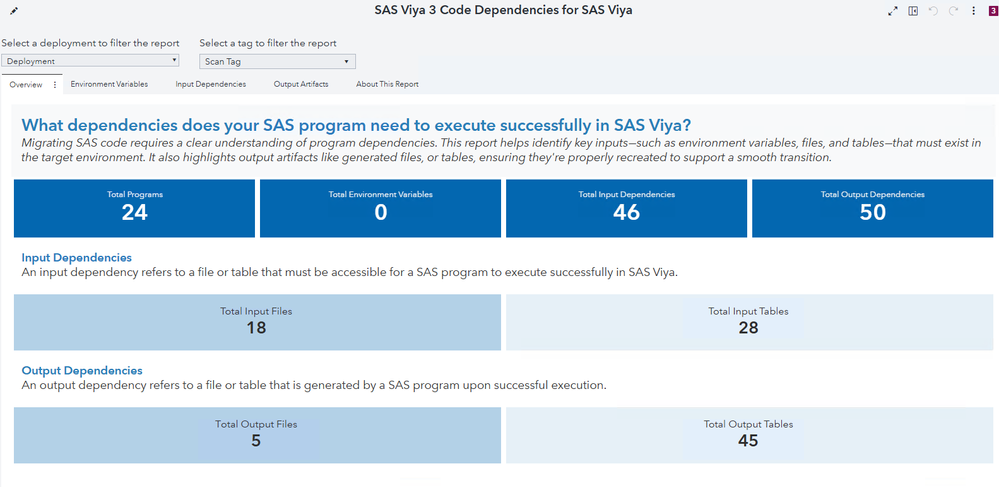This screenshot has height=487, width=999.
Task: Click the undo arrow icon
Action: 933,11
